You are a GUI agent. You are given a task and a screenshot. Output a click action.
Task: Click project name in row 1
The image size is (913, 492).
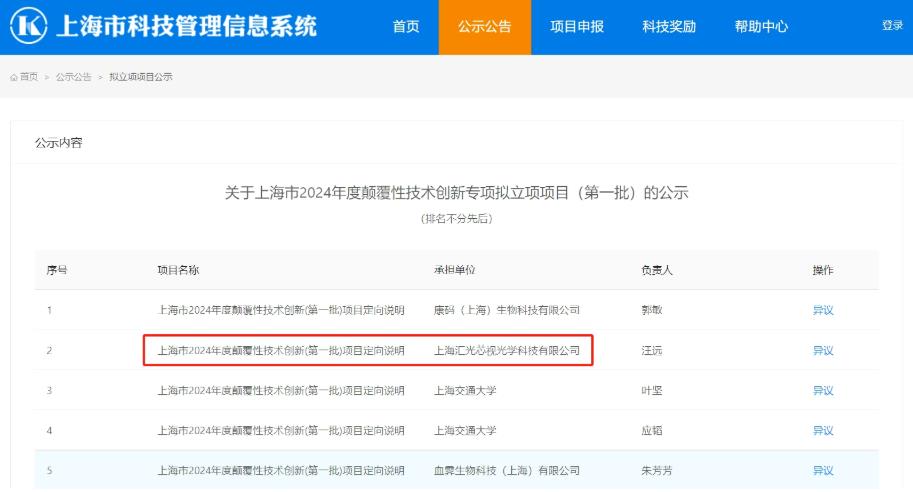tap(281, 310)
